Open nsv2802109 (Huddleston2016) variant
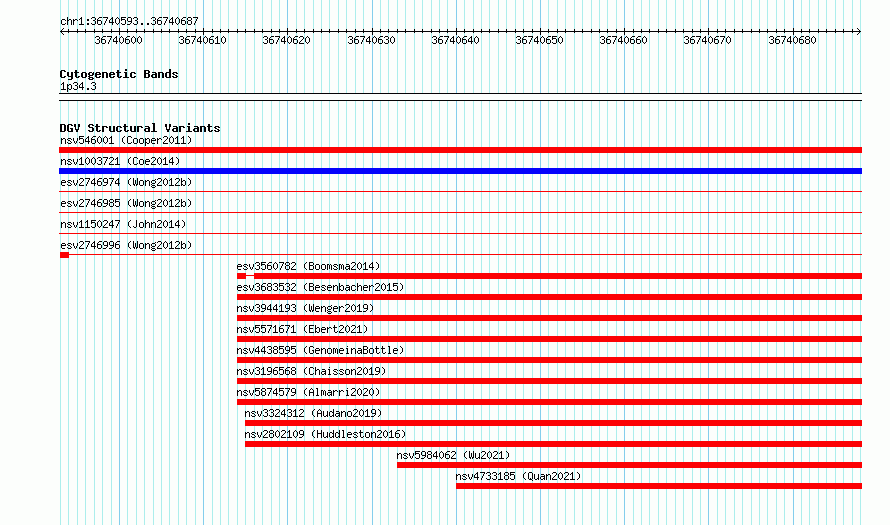 click(x=325, y=434)
